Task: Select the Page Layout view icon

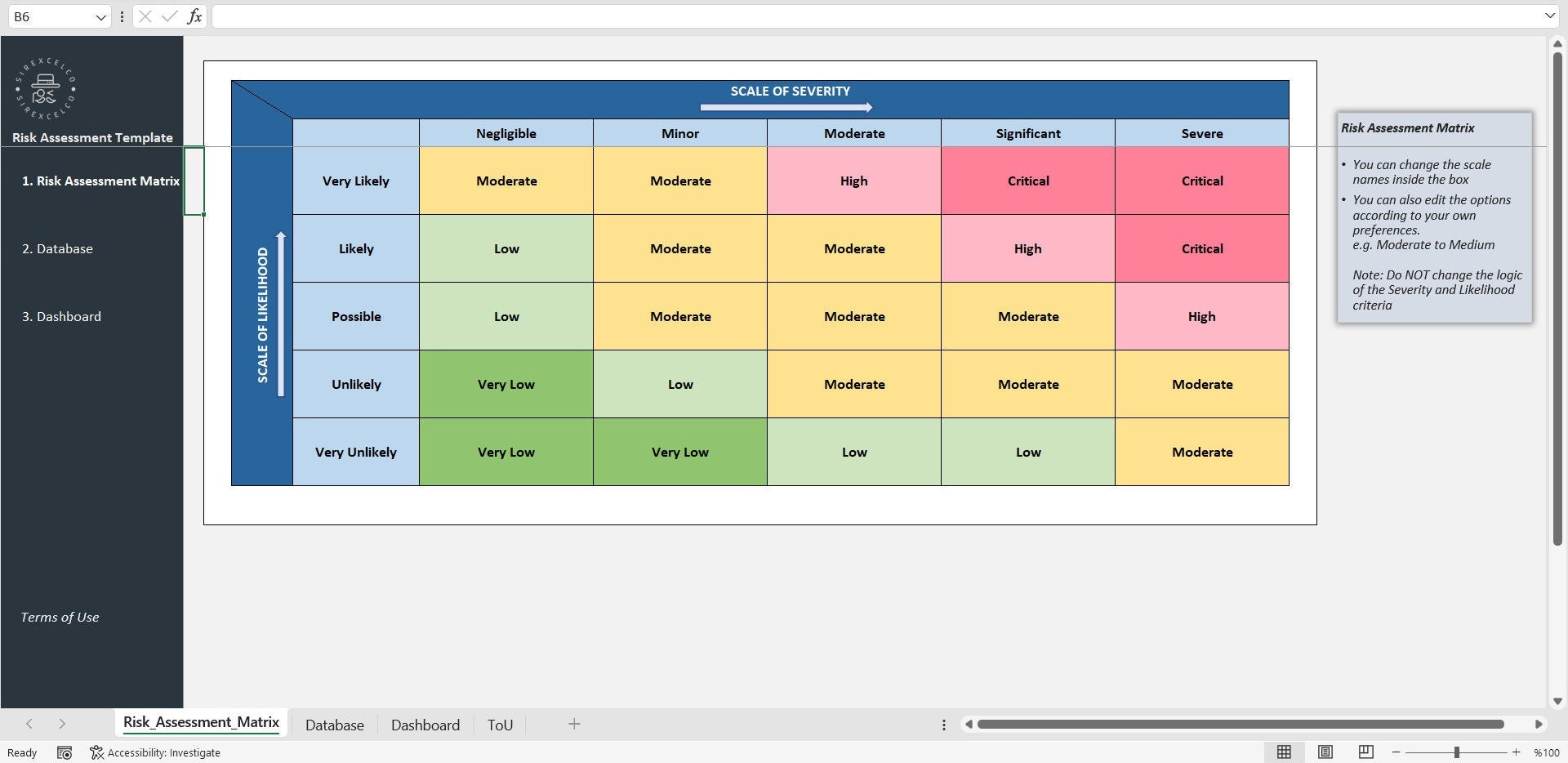Action: pyautogui.click(x=1325, y=752)
